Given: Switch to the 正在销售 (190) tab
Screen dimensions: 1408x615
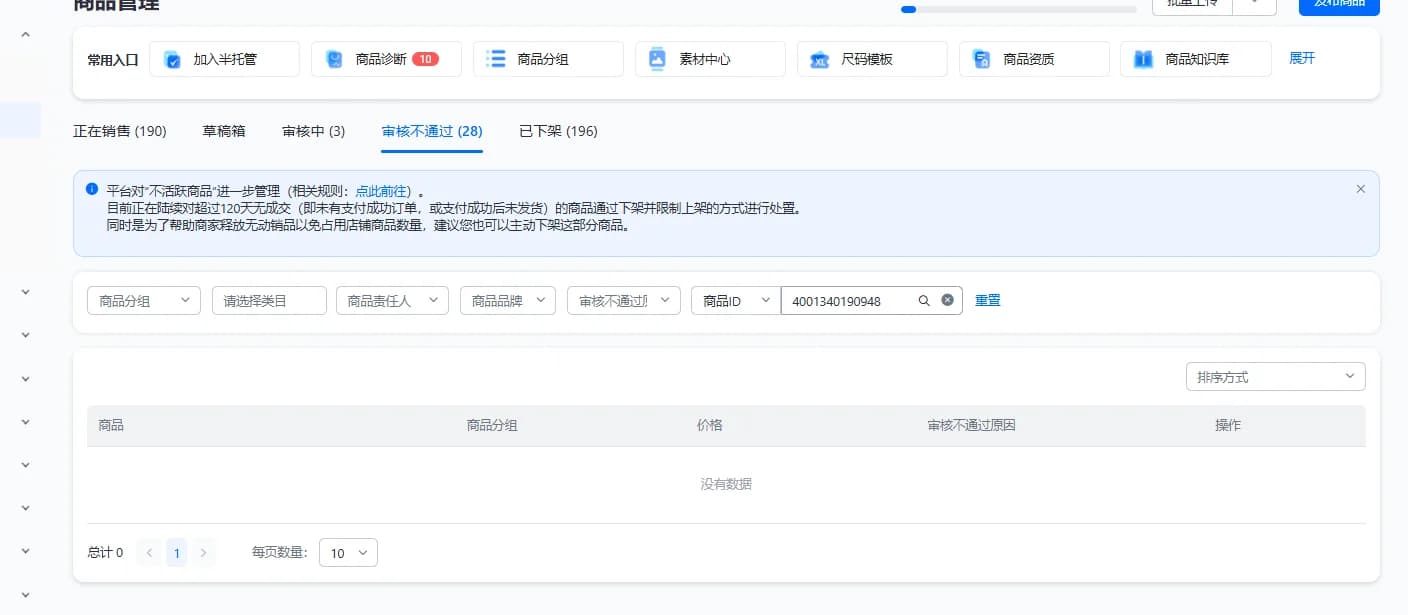Looking at the screenshot, I should coord(120,131).
